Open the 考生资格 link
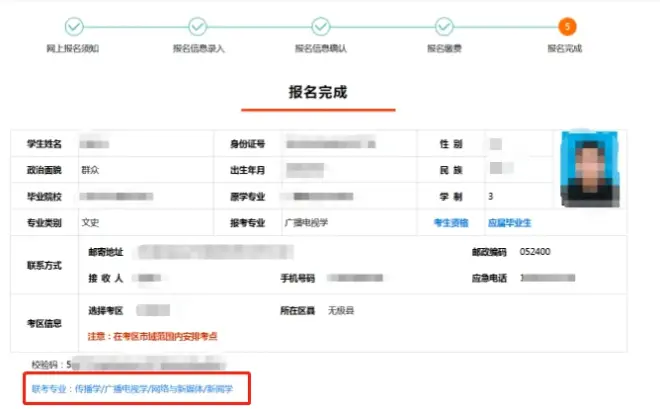Screen dimensions: 660x409 (450, 222)
